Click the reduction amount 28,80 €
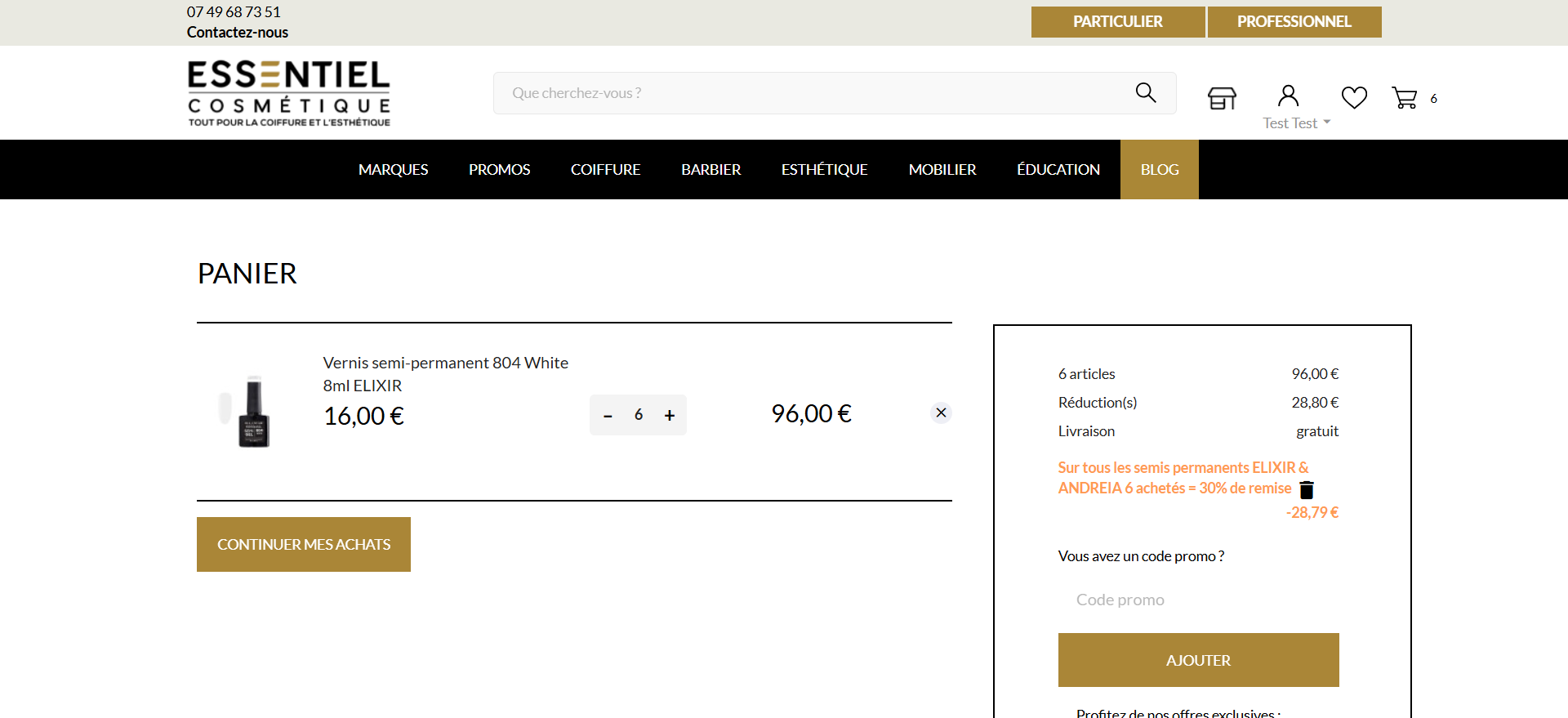1568x718 pixels. pyautogui.click(x=1315, y=403)
